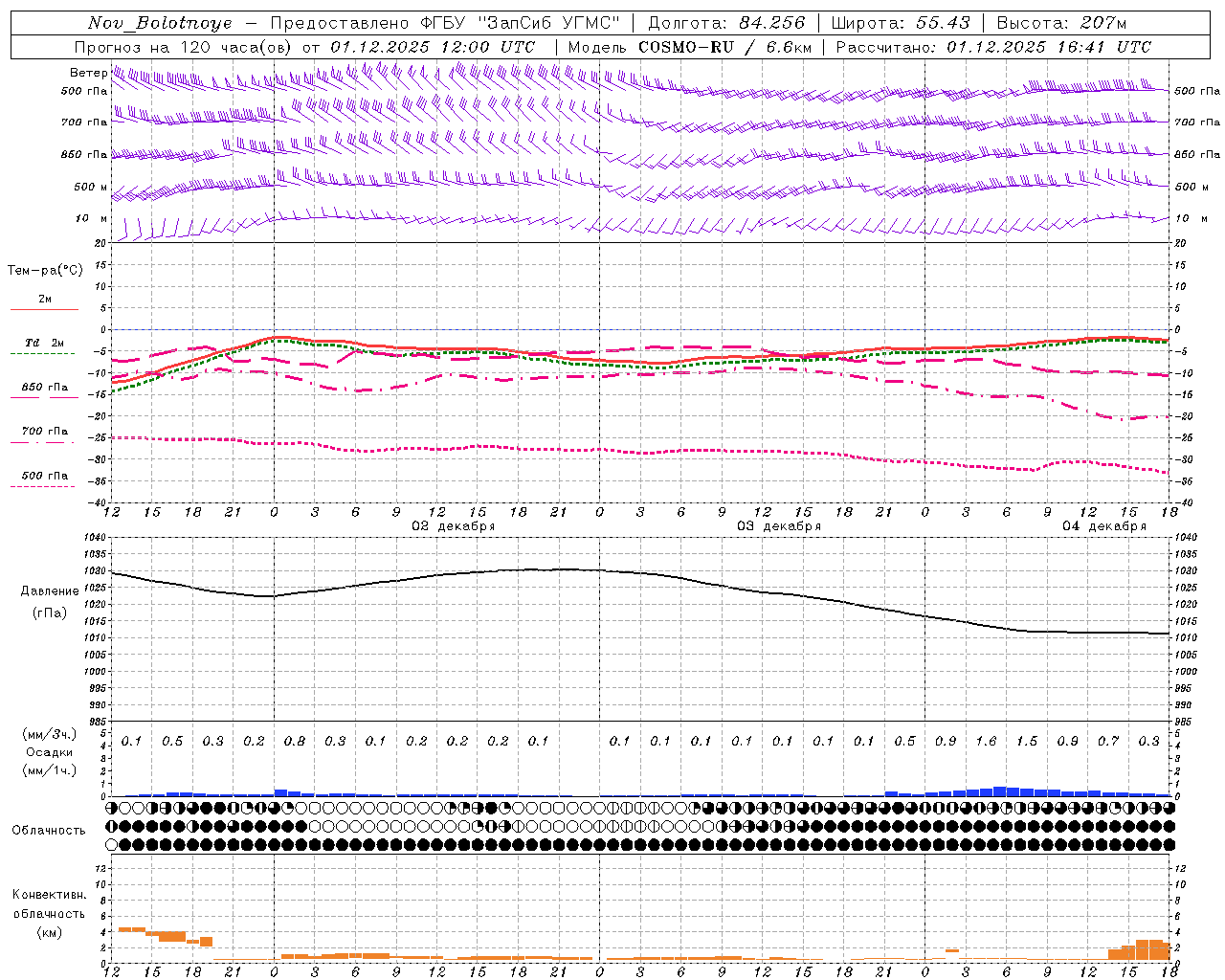Click the '(мм/1ч.)' precipitation unit label
This screenshot has height=980, width=1225.
pyautogui.click(x=50, y=770)
